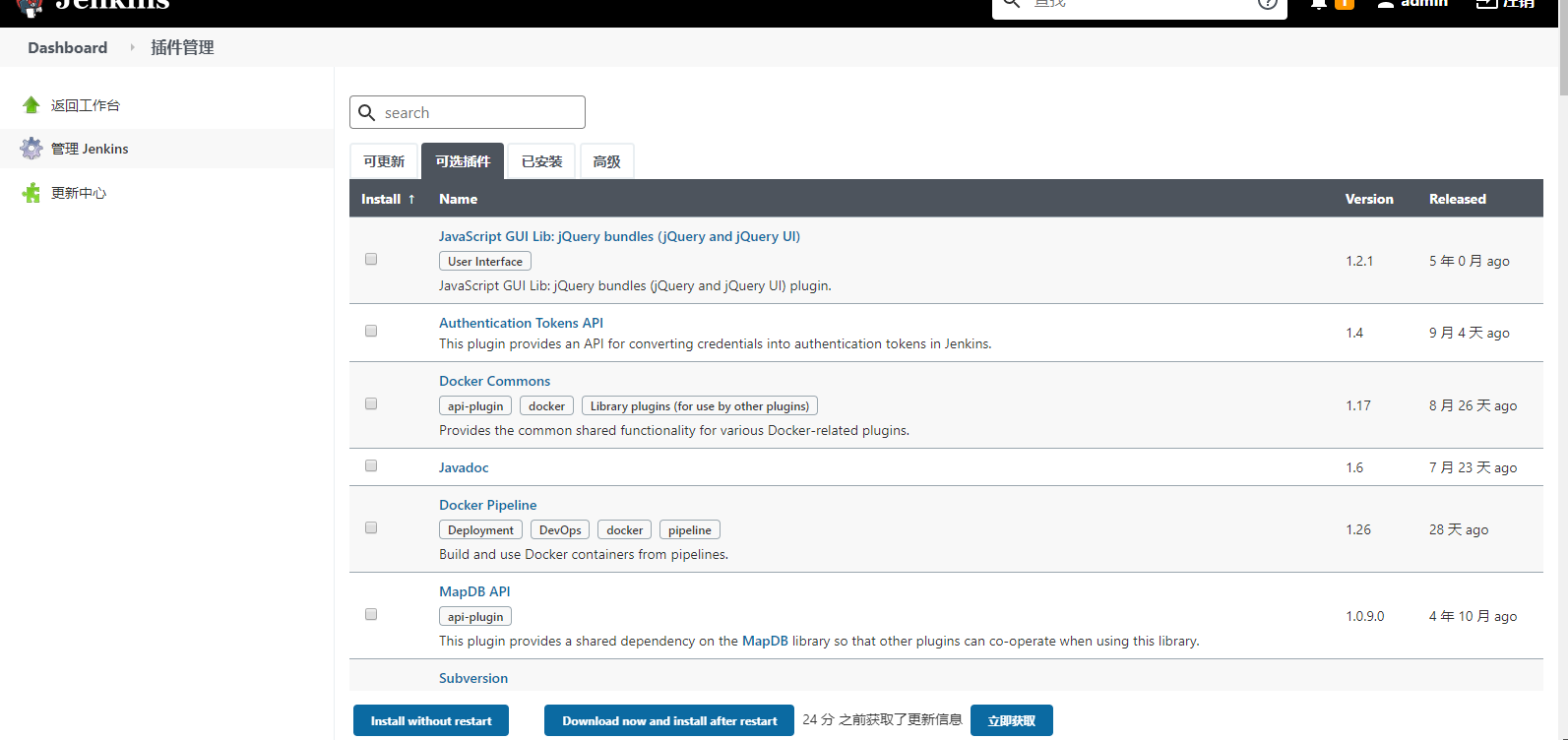Click the api-plugin tag under MapDB API
The width and height of the screenshot is (1568, 740).
475,616
